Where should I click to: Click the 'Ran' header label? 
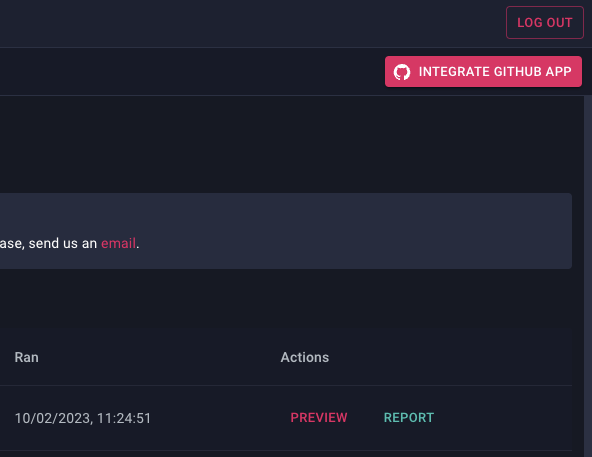[26, 357]
